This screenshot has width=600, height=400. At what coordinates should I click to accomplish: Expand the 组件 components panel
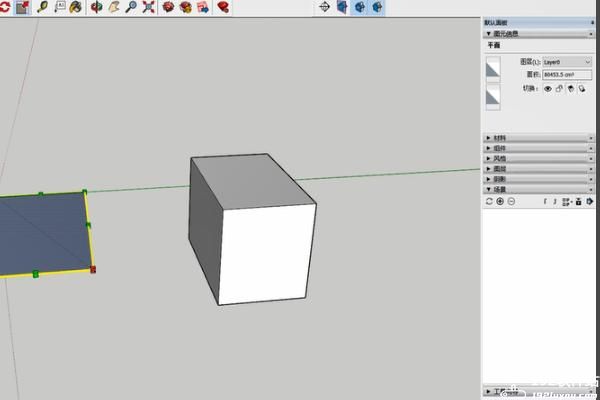(x=489, y=148)
